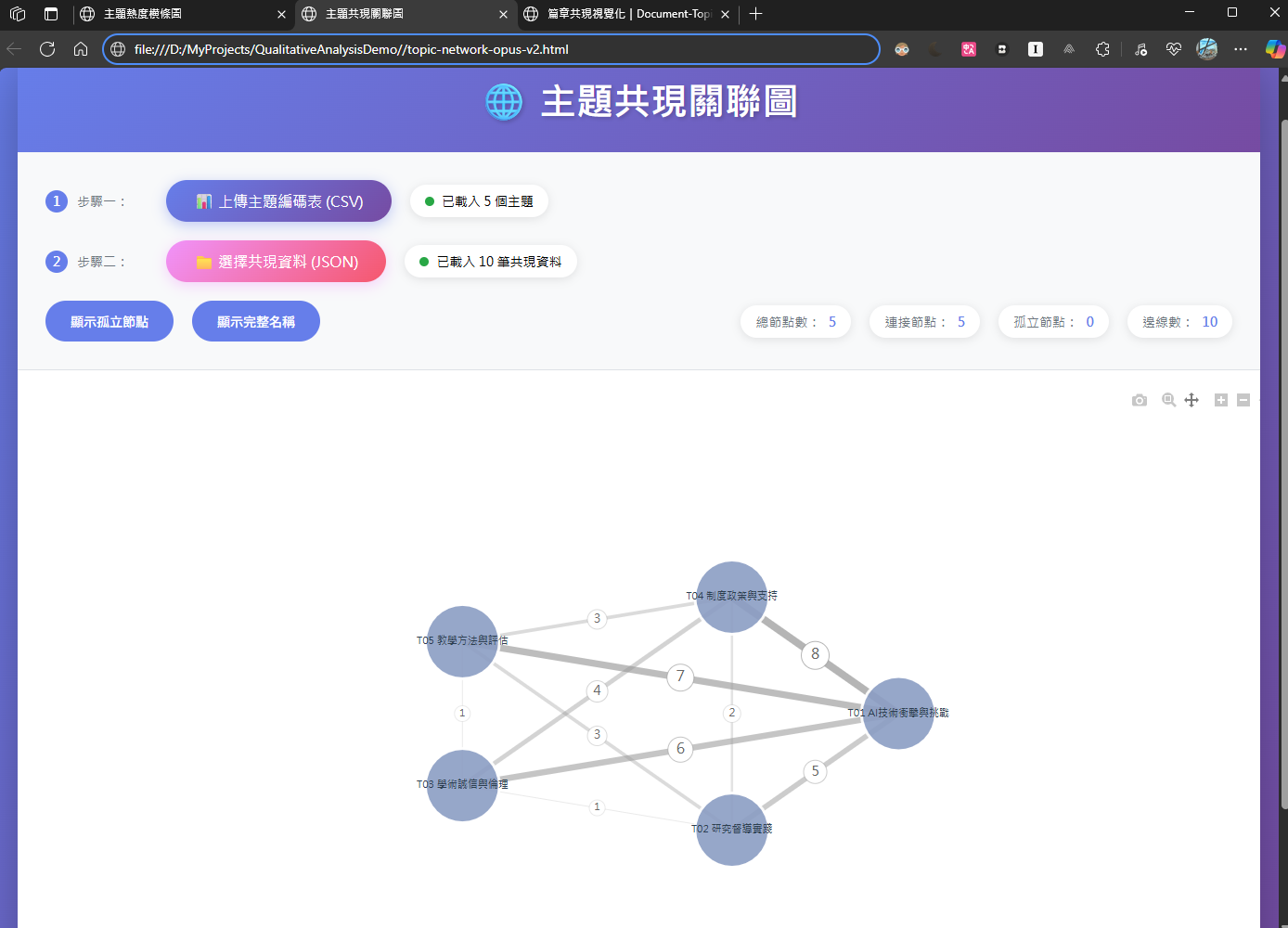The image size is (1288, 928).
Task: Open Copilot from the browser toolbar
Action: [1276, 48]
